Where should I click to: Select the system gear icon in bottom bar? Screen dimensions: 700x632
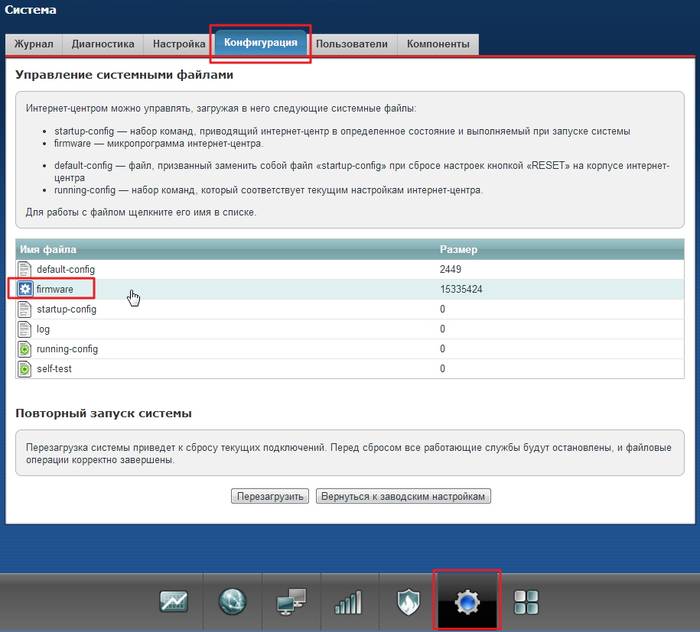(467, 601)
